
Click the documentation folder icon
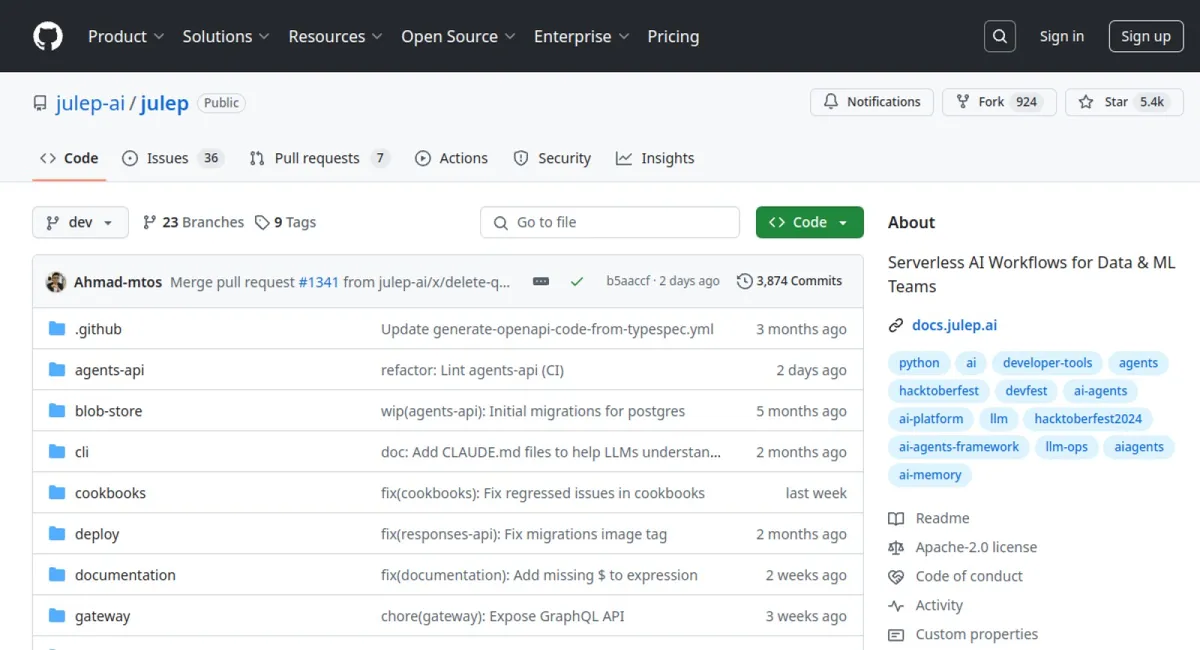(x=57, y=575)
